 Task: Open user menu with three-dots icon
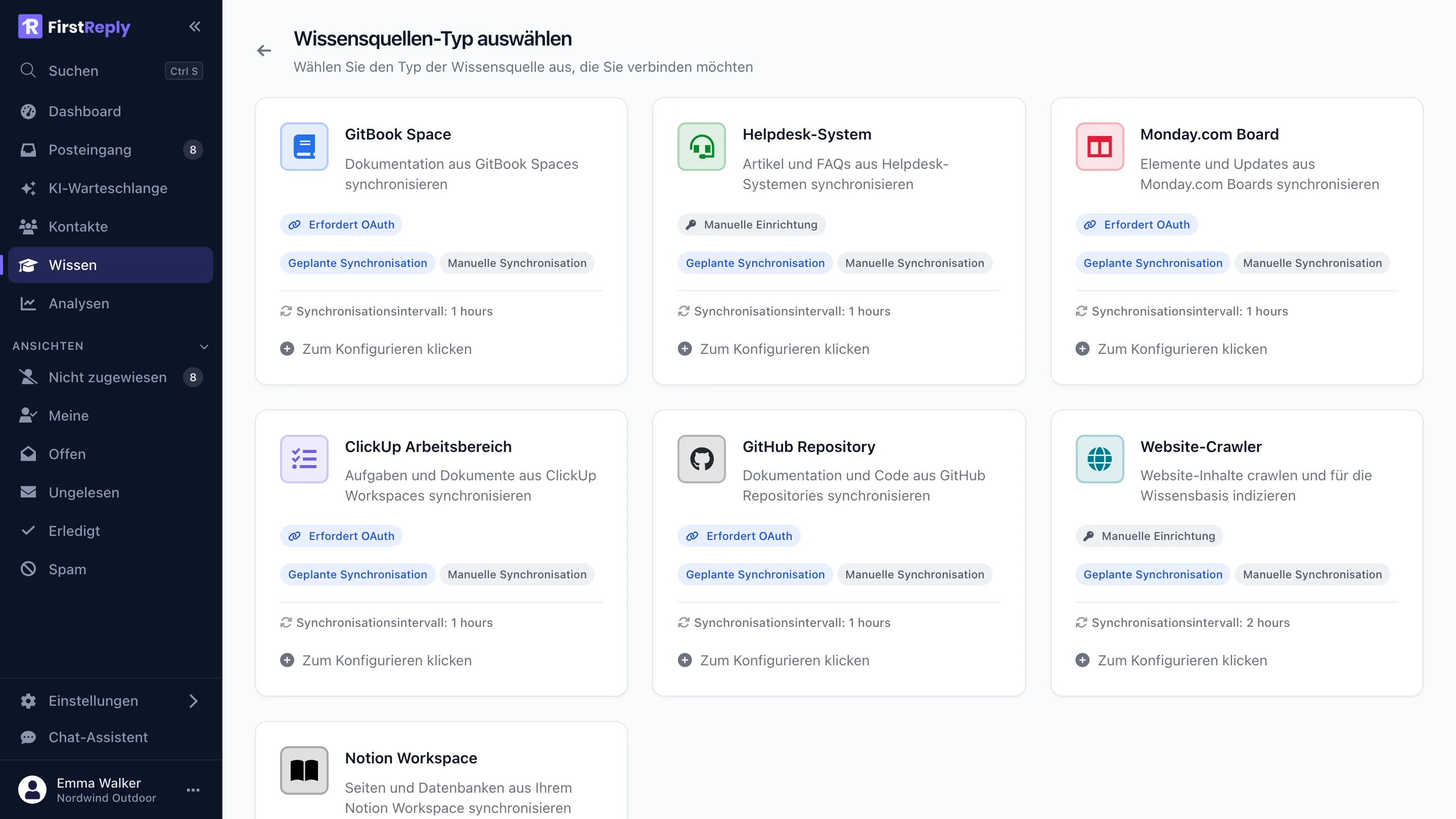[193, 790]
